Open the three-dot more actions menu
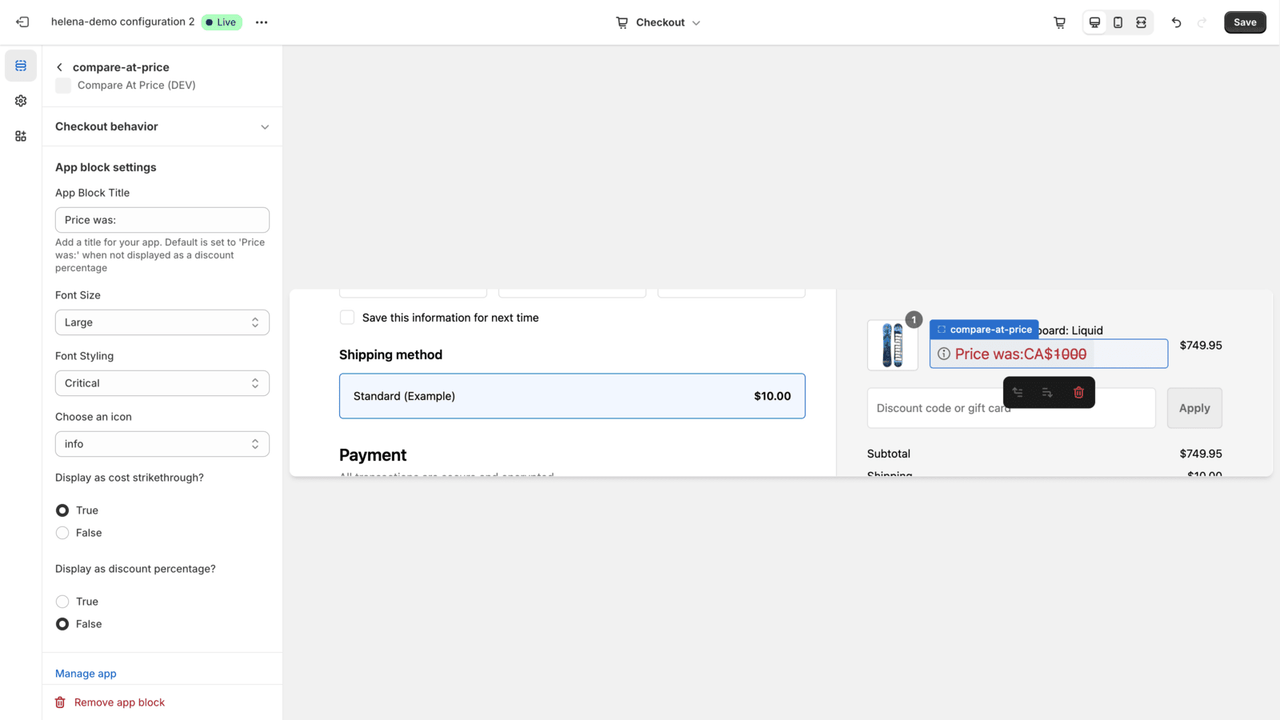This screenshot has height=720, width=1280. 262,22
